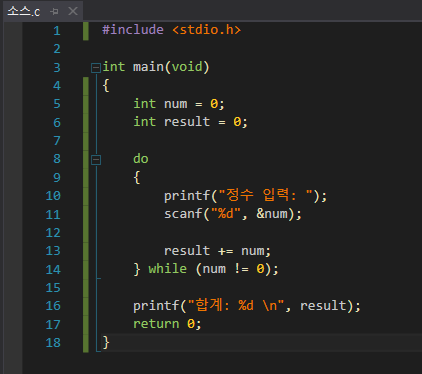
Task: Click the 'result += num;' statement
Action: click(217, 251)
